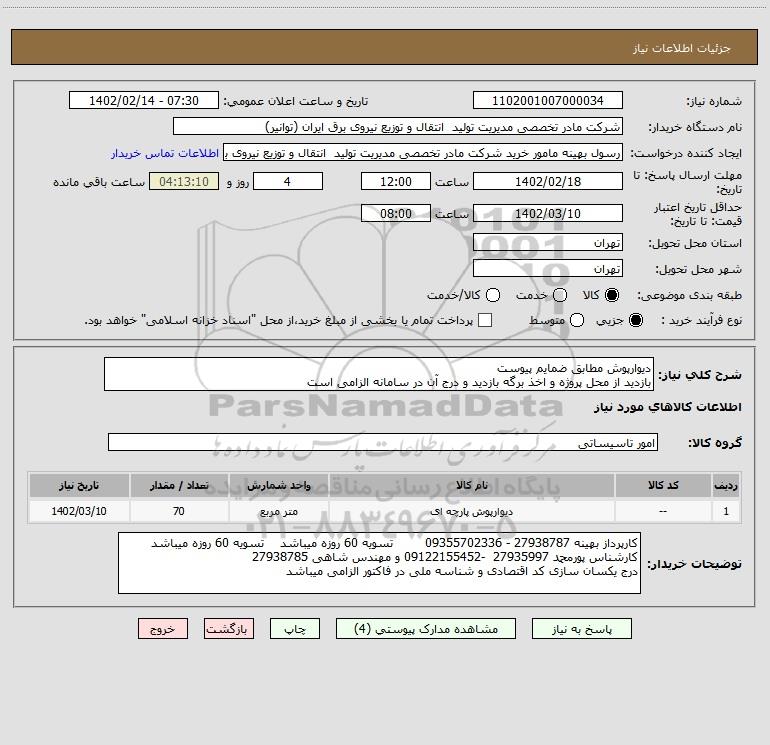Click the validity time field 08:00

pyautogui.click(x=396, y=213)
